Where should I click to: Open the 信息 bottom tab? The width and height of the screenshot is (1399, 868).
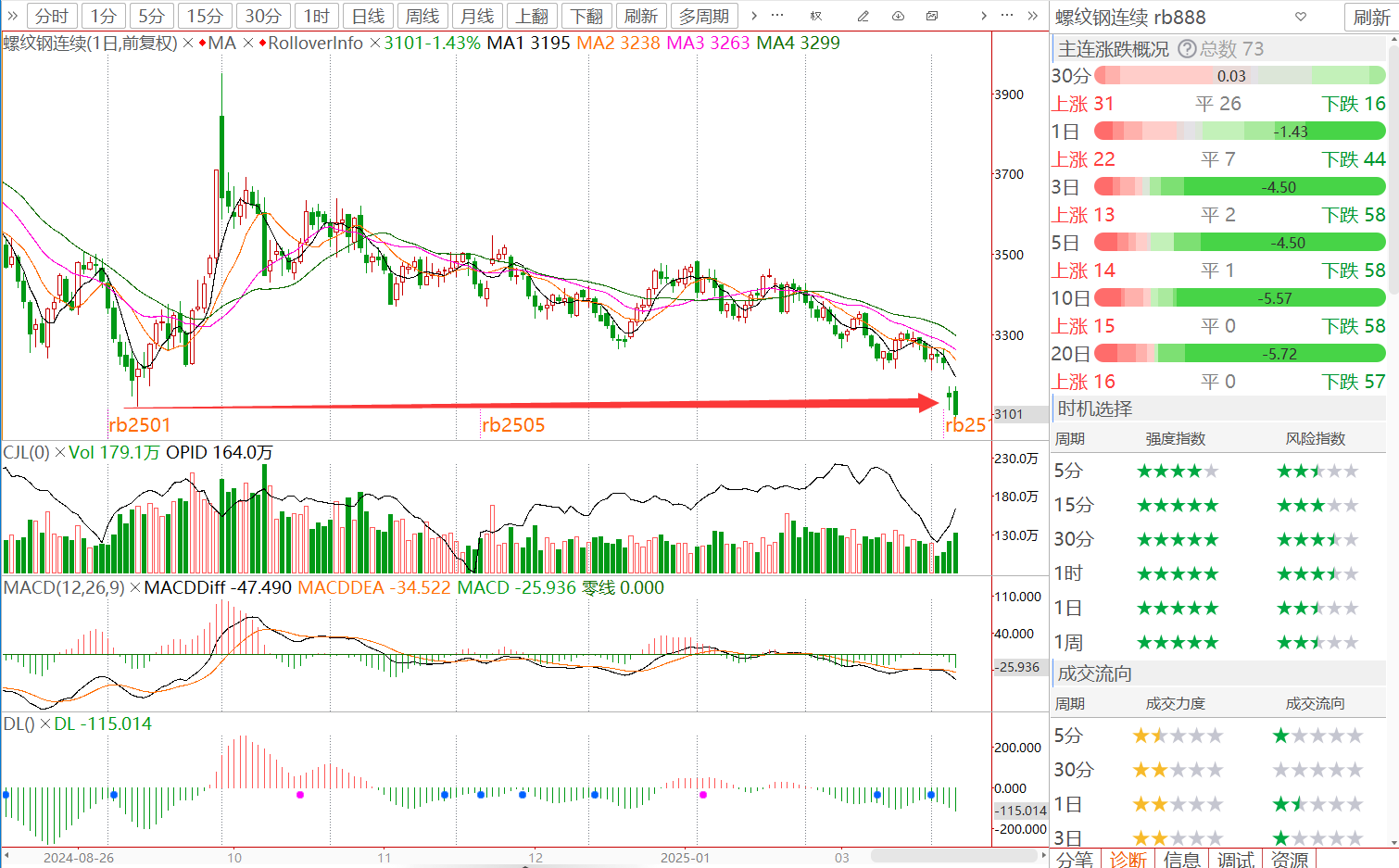click(x=1182, y=859)
